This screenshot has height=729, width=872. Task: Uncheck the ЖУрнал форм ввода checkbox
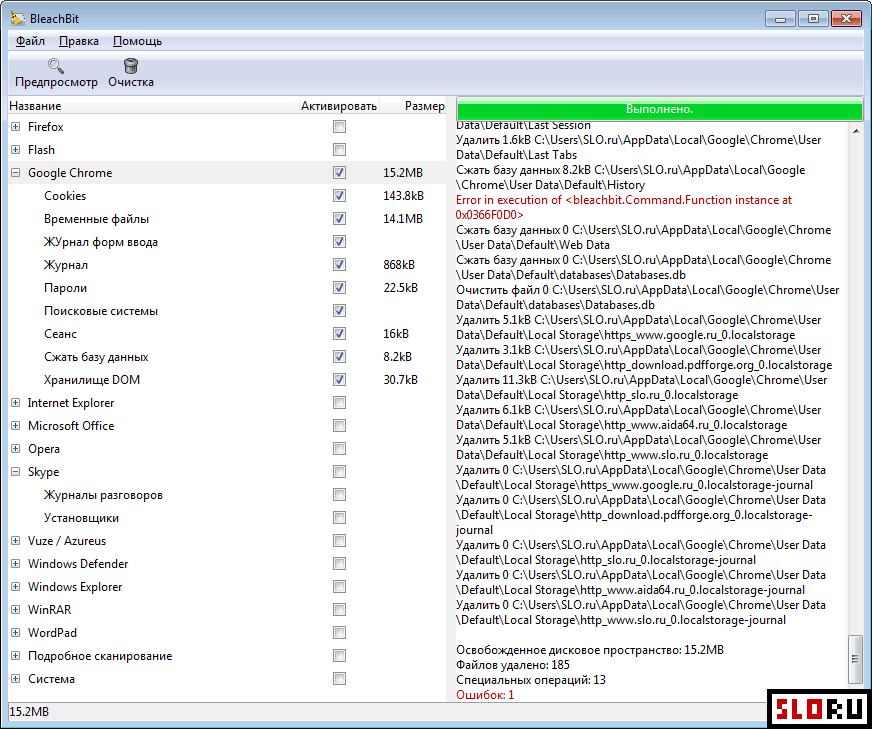339,242
